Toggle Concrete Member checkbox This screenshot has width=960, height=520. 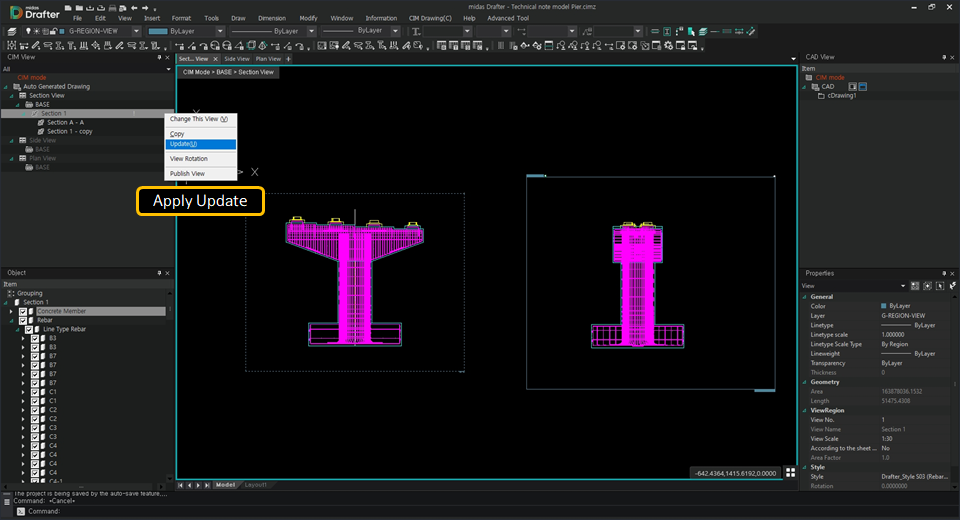[23, 311]
